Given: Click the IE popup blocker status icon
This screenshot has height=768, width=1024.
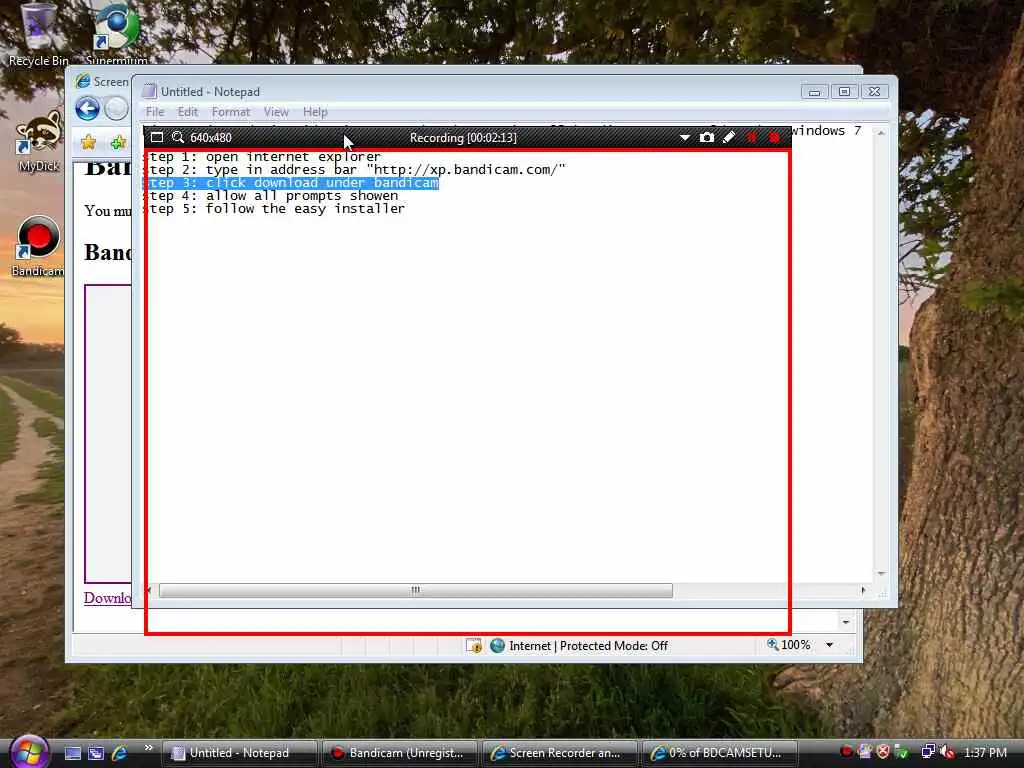Looking at the screenshot, I should pos(473,646).
